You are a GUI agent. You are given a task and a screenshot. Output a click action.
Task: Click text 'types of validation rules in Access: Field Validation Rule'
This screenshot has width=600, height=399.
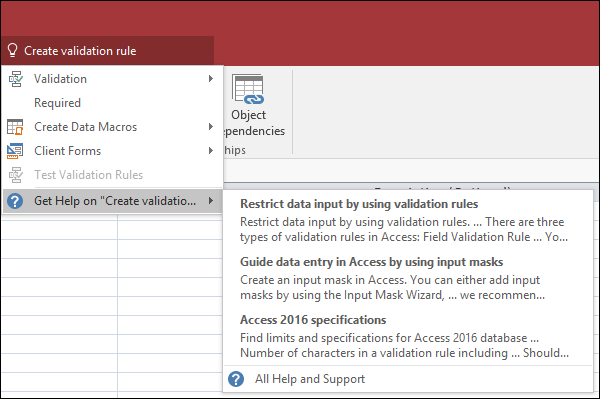tap(385, 237)
